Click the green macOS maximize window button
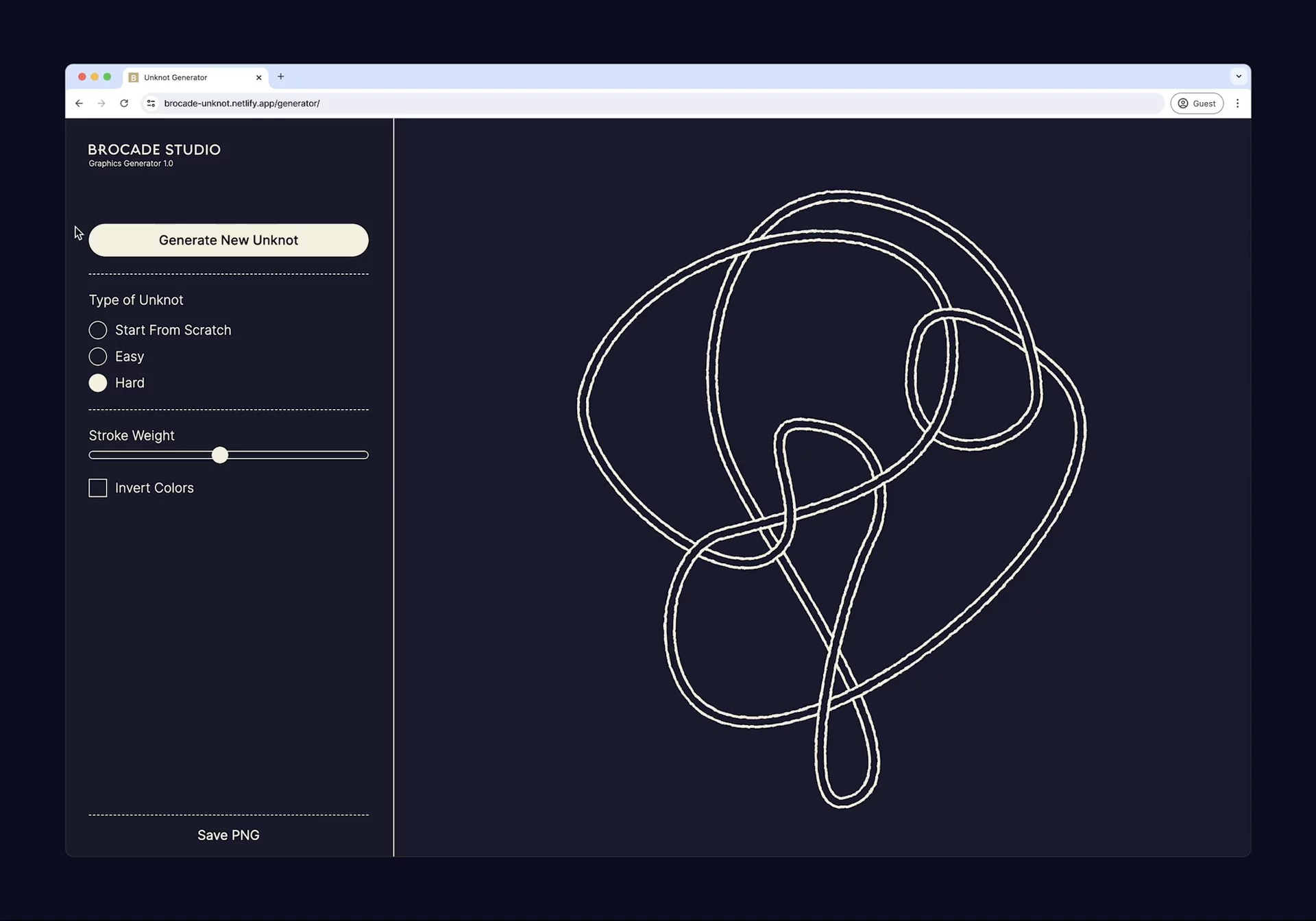The width and height of the screenshot is (1316, 921). tap(107, 77)
